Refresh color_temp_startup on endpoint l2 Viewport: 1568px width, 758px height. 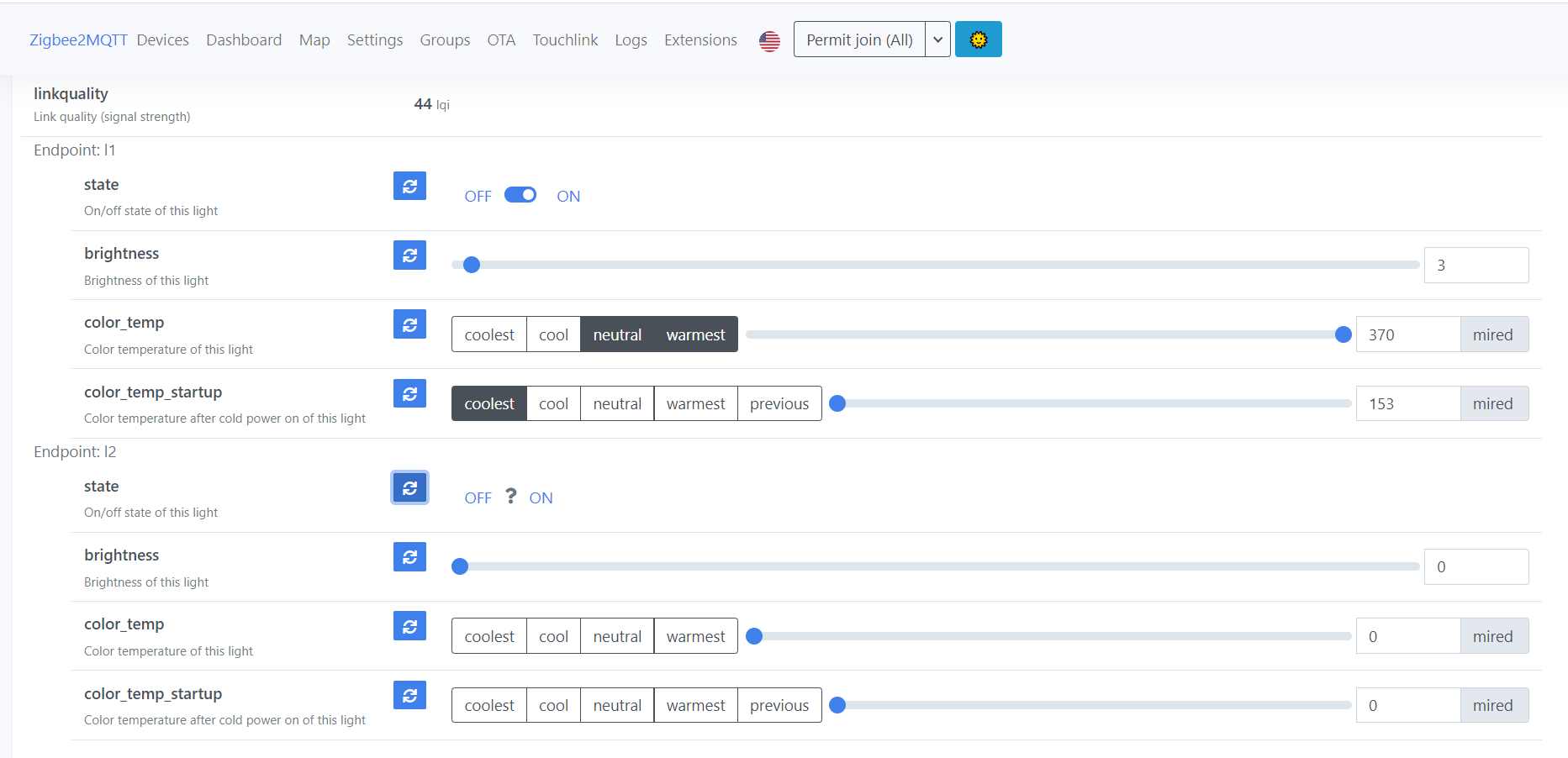[409, 695]
